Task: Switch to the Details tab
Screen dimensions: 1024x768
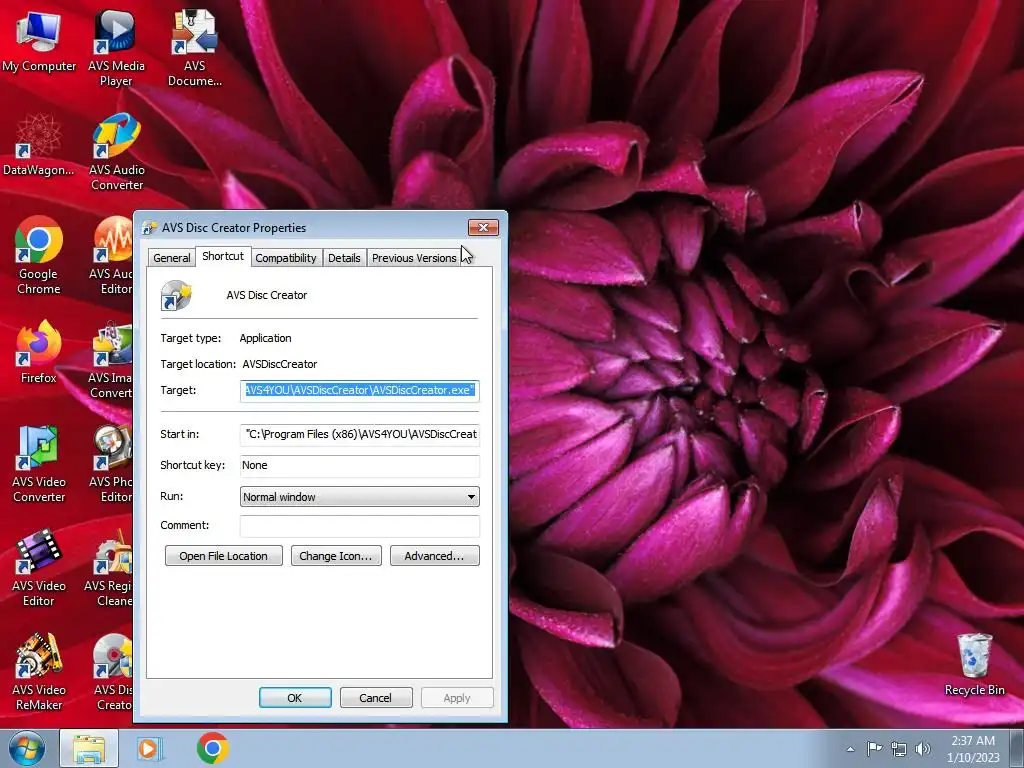Action: click(344, 258)
